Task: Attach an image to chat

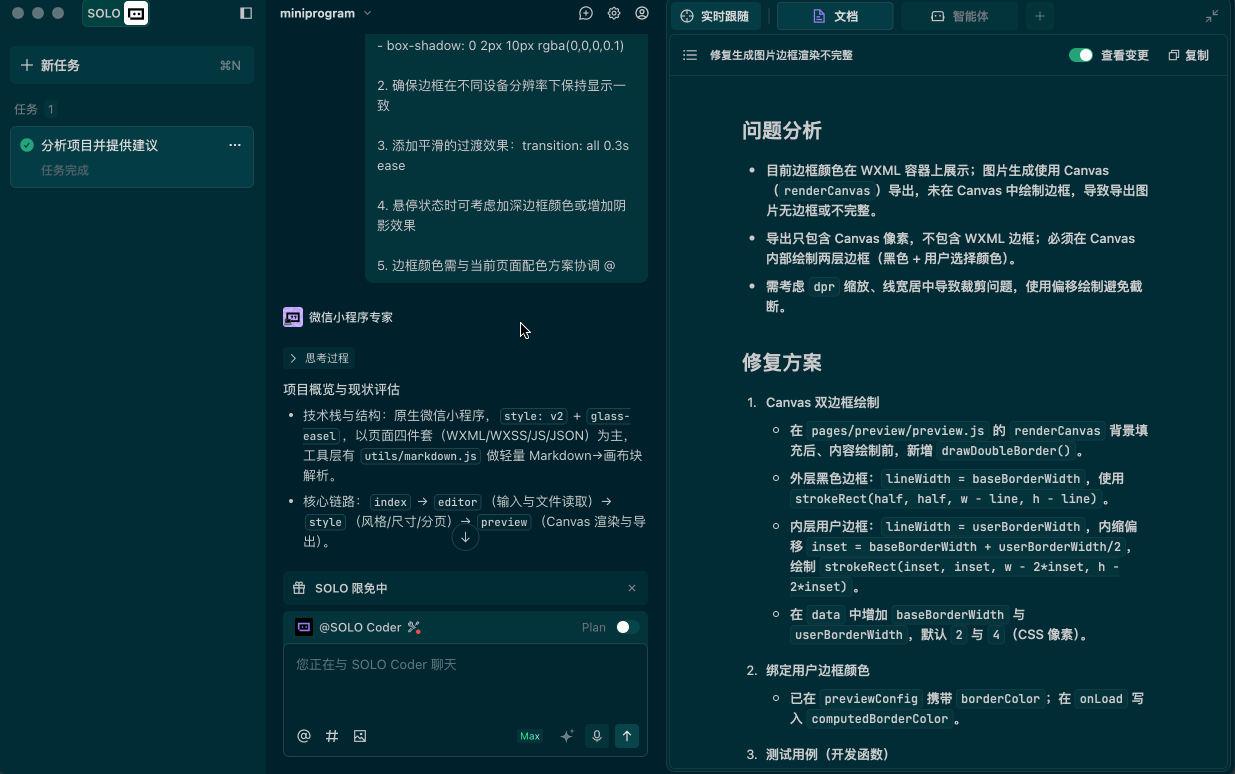Action: (x=360, y=736)
